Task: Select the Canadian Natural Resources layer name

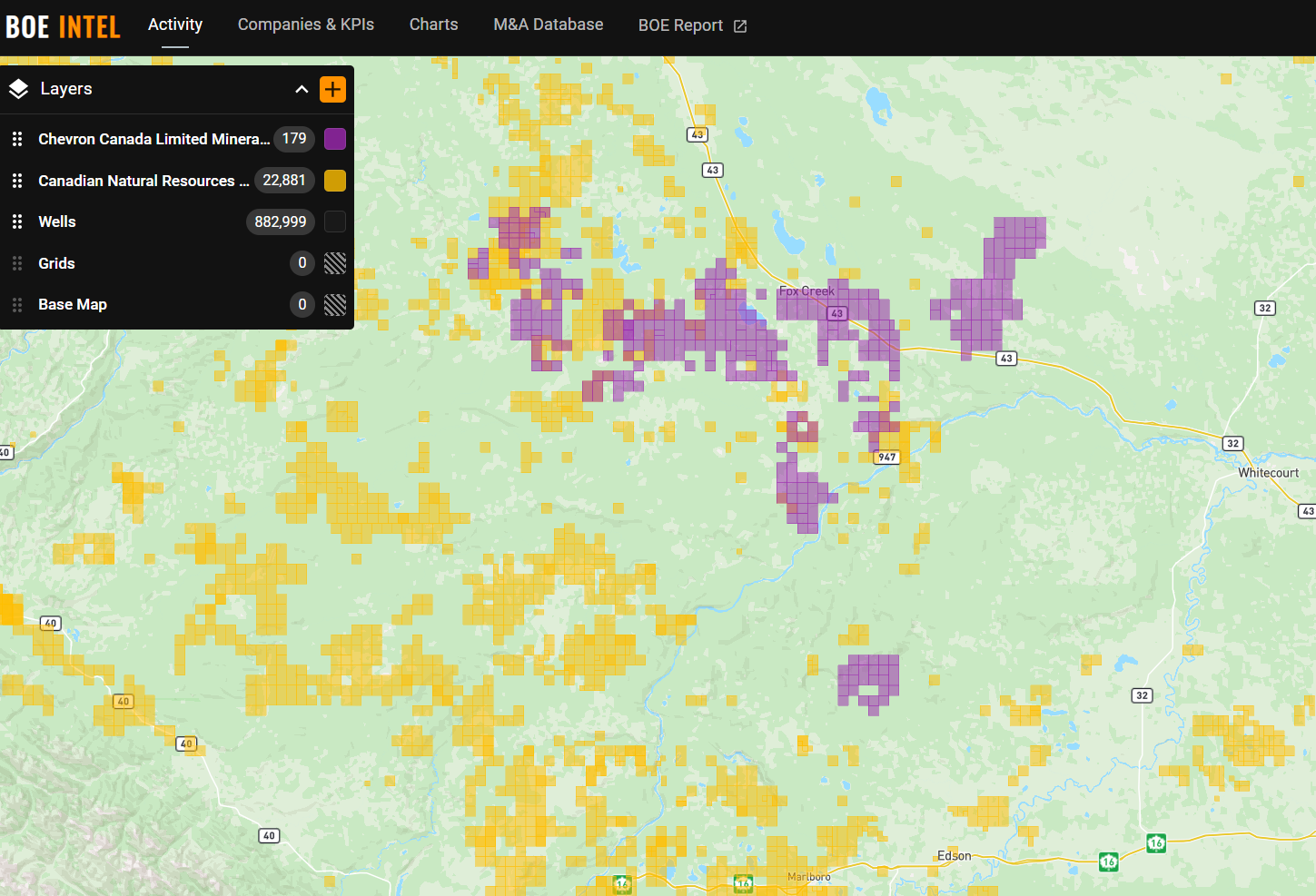Action: [143, 181]
